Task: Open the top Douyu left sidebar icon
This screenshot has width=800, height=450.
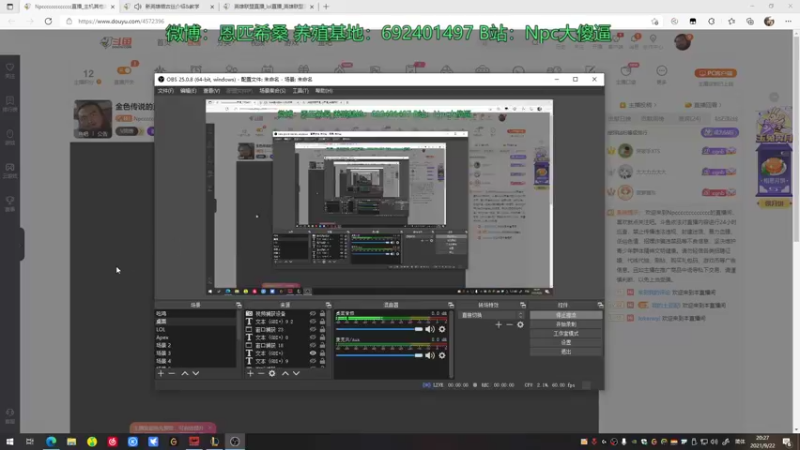Action: coord(10,70)
